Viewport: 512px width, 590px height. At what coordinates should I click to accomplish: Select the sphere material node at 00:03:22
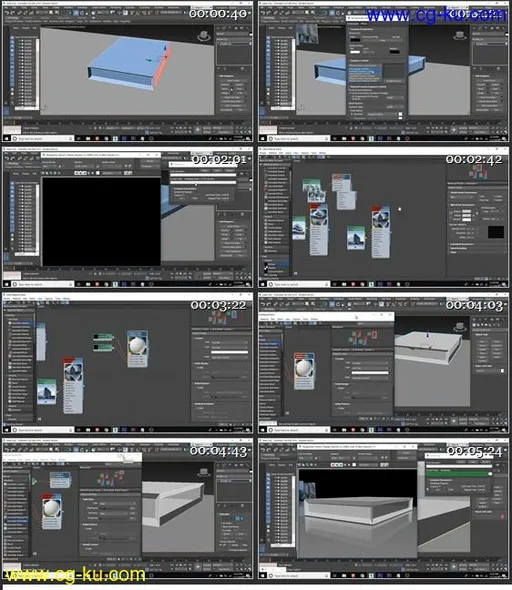tap(137, 348)
